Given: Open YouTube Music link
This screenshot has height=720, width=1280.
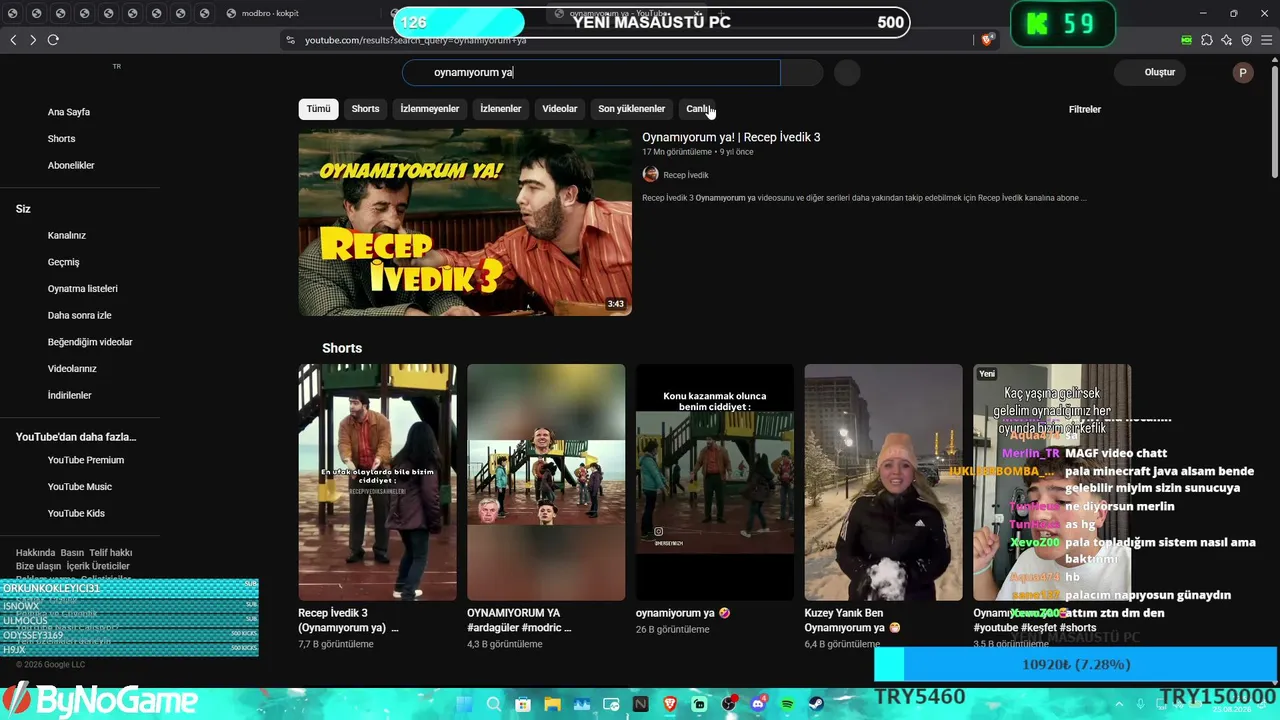Looking at the screenshot, I should coord(80,487).
